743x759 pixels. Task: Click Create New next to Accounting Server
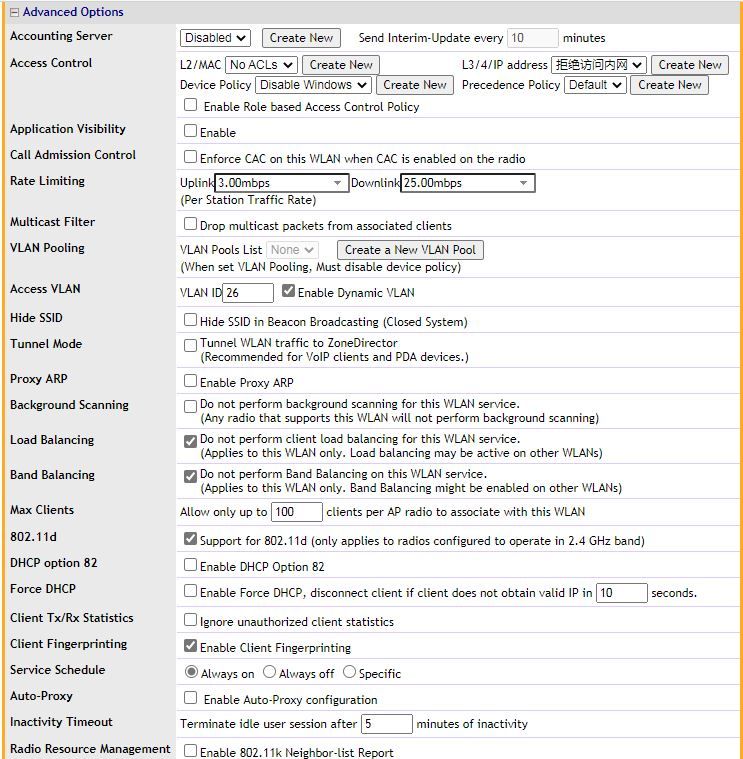coord(301,38)
